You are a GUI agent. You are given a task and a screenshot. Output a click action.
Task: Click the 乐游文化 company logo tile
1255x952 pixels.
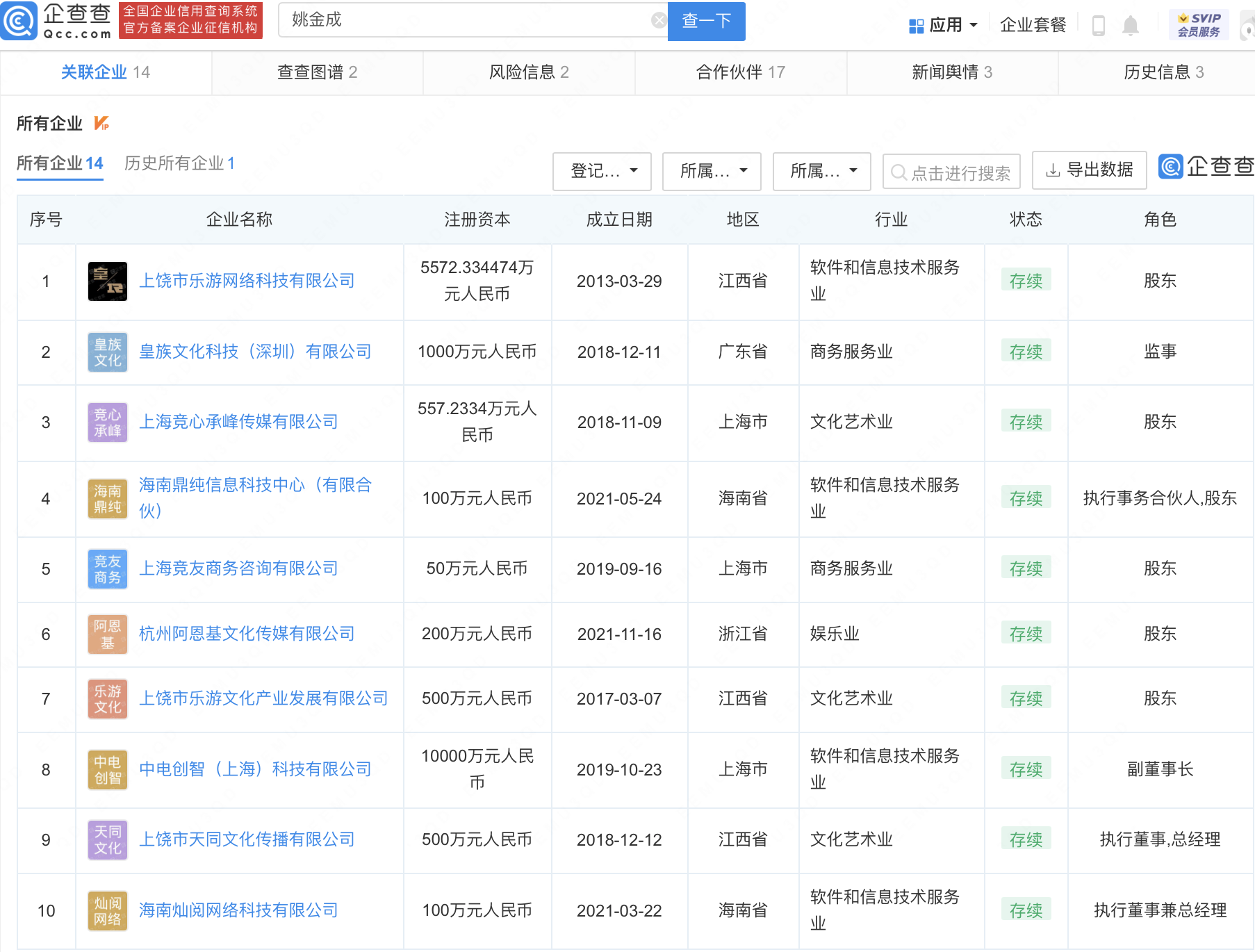[108, 699]
